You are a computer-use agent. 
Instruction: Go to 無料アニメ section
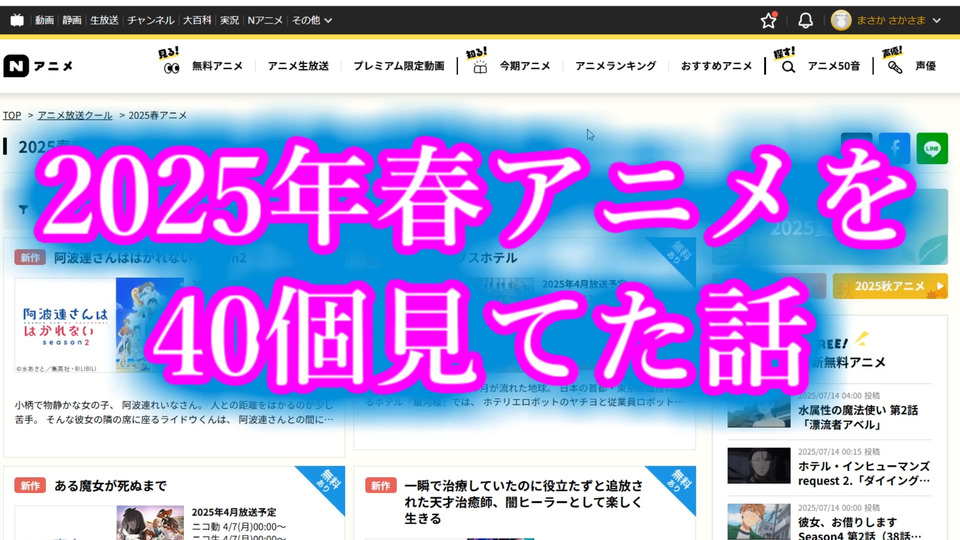tap(217, 66)
